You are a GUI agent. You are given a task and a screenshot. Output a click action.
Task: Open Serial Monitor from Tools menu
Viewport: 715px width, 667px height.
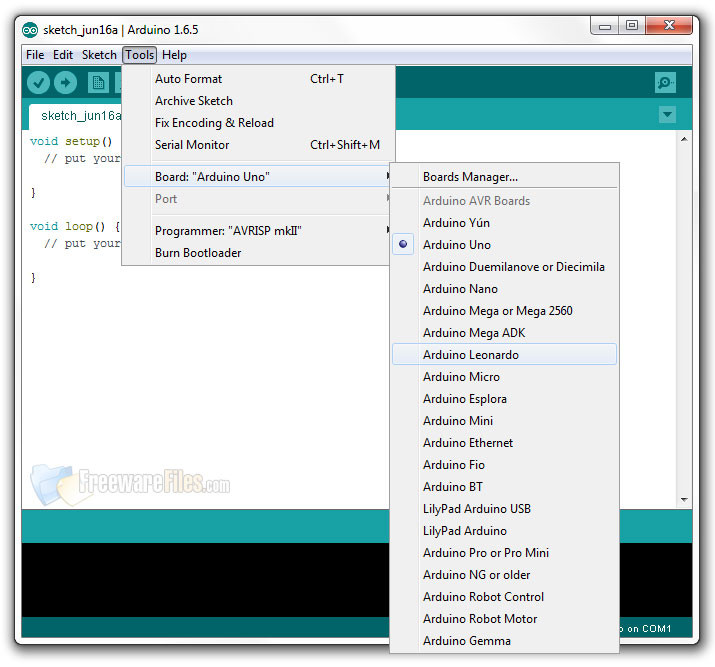(257, 145)
